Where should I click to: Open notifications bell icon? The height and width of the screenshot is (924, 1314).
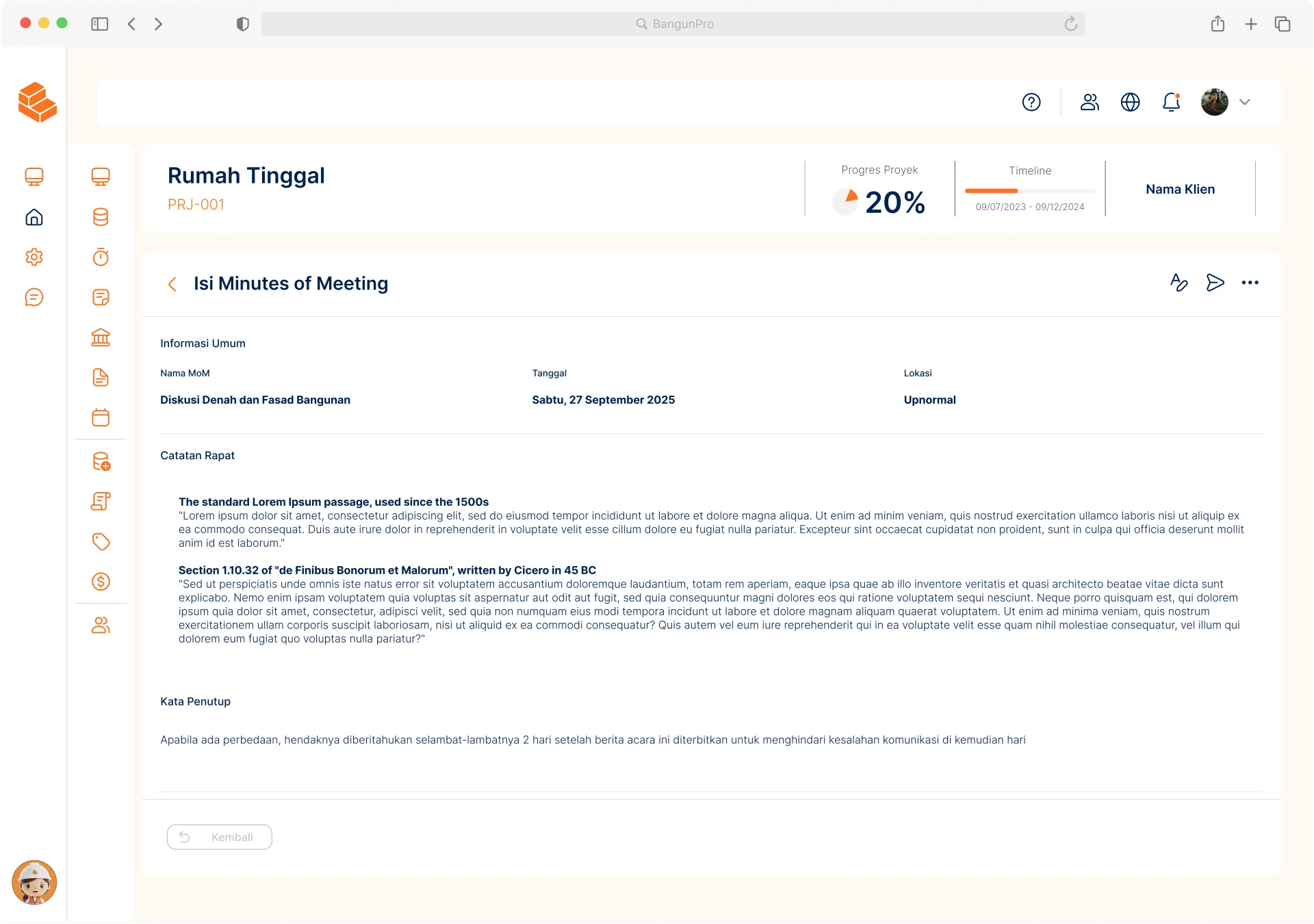pyautogui.click(x=1171, y=102)
